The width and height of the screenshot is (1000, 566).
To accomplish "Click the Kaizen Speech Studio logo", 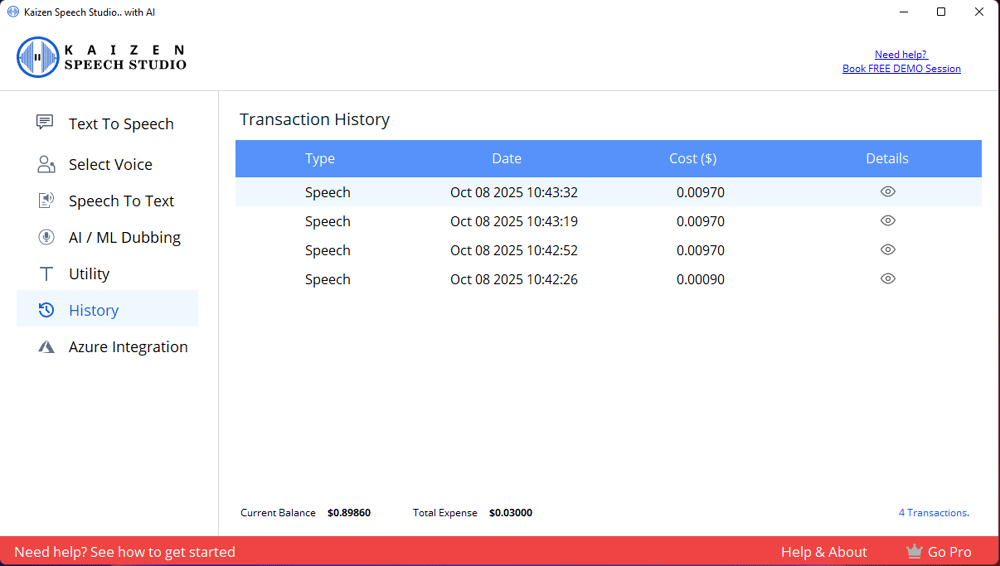I will click(x=101, y=57).
